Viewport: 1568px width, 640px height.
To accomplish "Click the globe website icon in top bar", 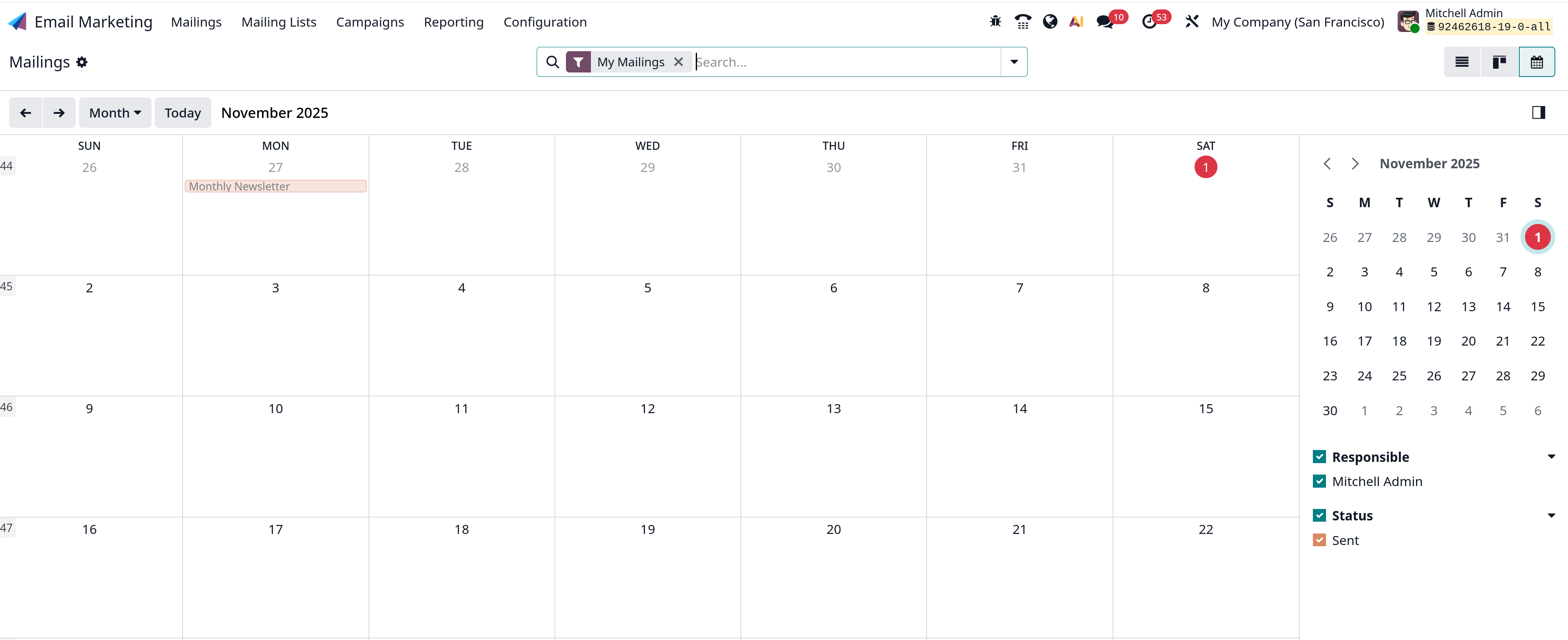I will click(x=1050, y=22).
